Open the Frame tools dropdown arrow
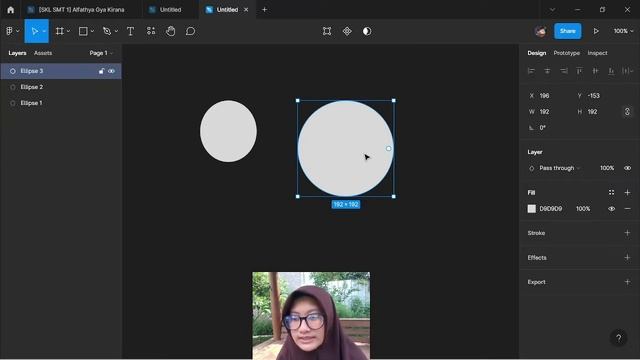Screen dimensions: 640x360 click(x=68, y=31)
